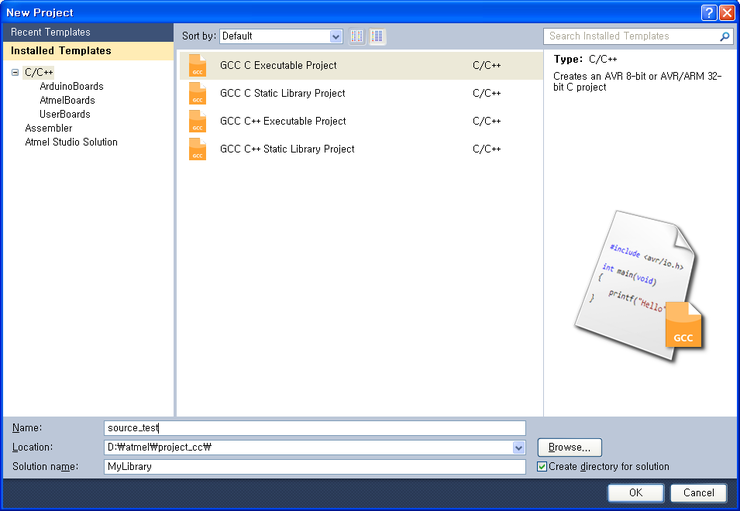Viewport: 740px width, 511px height.
Task: Select C/C++ category in tree
Action: 39,72
